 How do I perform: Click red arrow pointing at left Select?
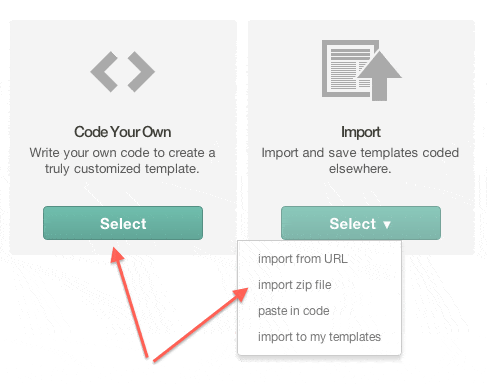point(129,303)
